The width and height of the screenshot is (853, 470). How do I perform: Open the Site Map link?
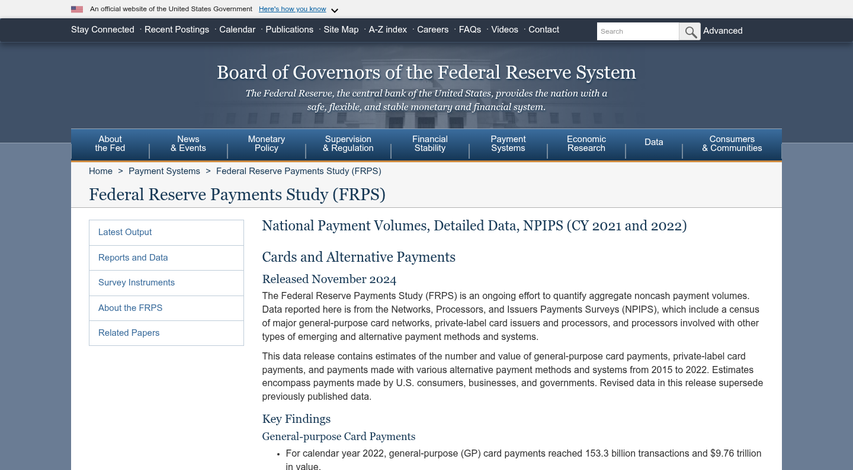click(x=341, y=30)
